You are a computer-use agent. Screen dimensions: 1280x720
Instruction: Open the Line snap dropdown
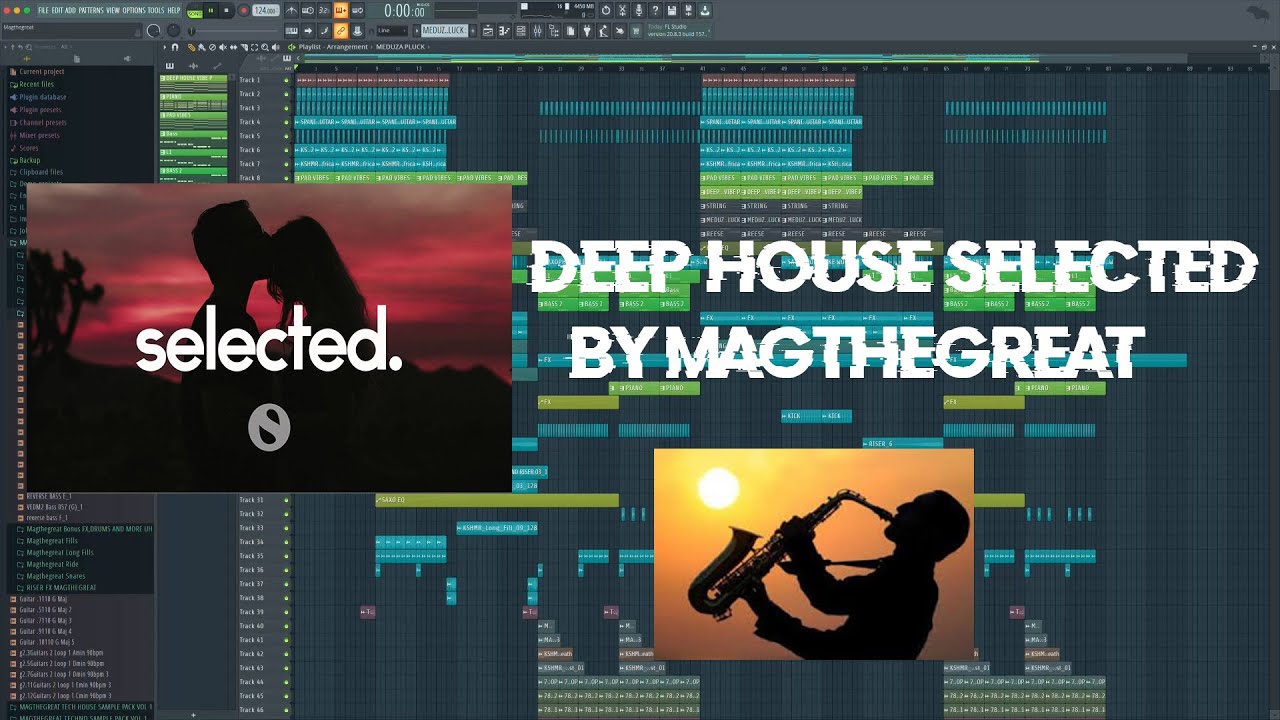391,31
